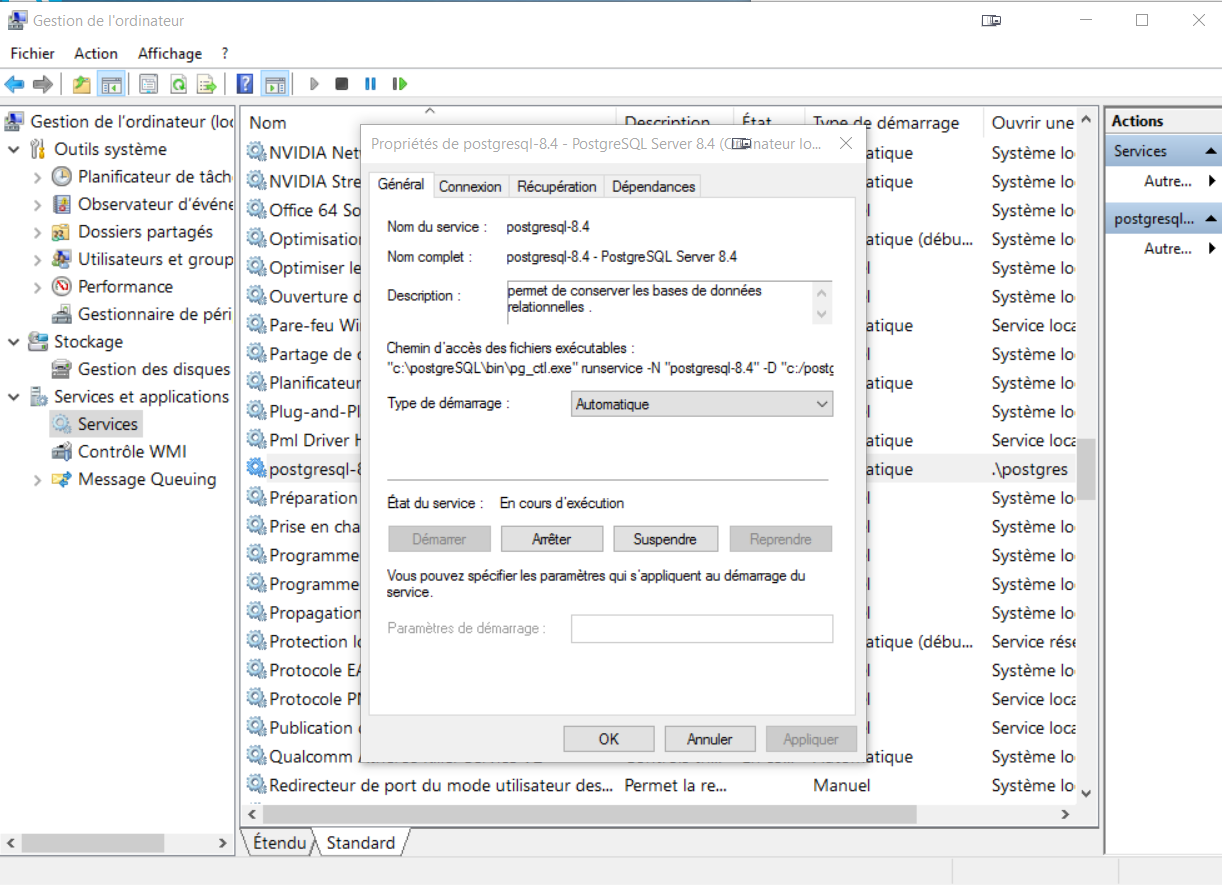Click the Back arrow in the toolbar
Viewport: 1222px width, 885px height.
point(15,84)
